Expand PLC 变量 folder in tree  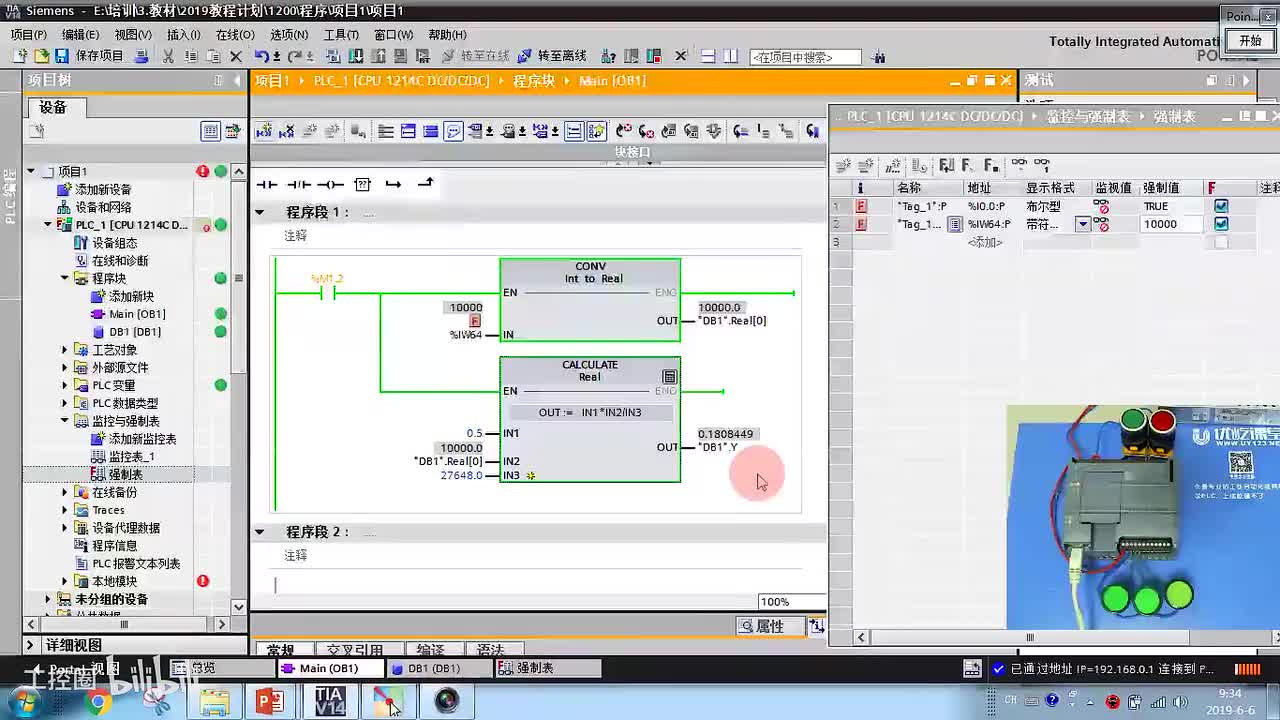click(65, 385)
